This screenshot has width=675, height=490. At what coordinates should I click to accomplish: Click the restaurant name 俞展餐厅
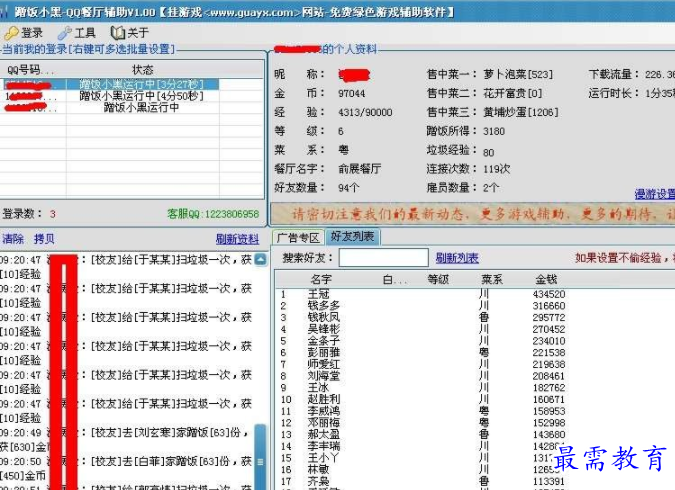tap(359, 169)
